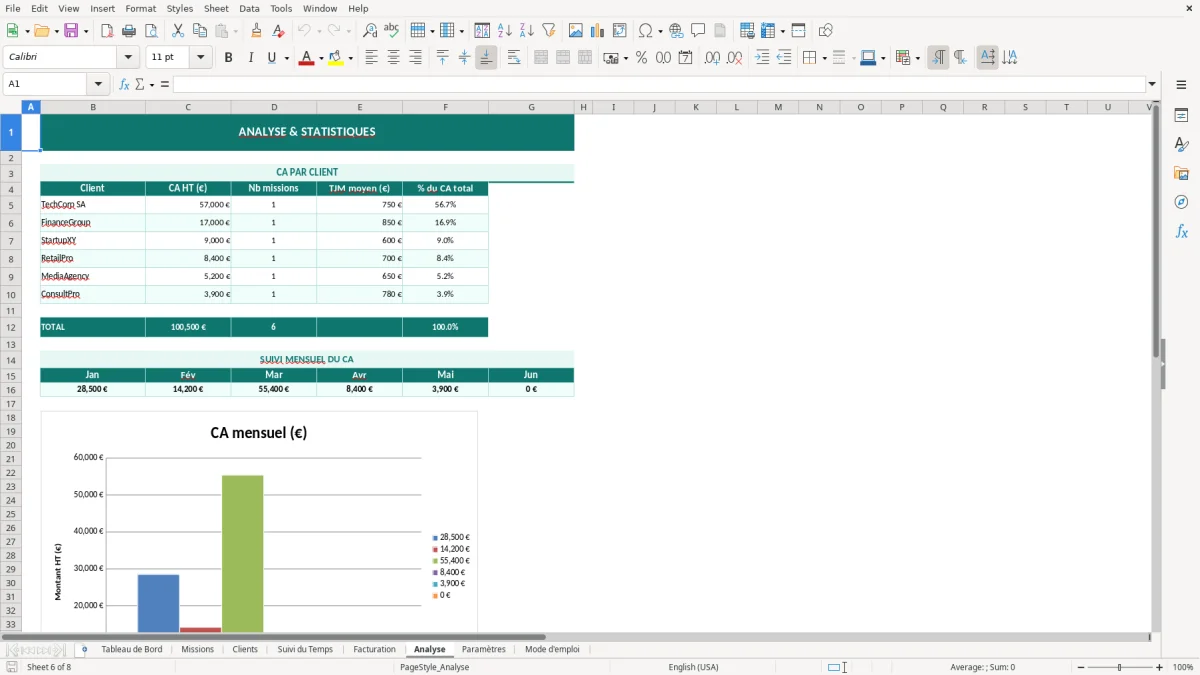
Task: Apply yellow Background Color swatch
Action: [x=336, y=58]
